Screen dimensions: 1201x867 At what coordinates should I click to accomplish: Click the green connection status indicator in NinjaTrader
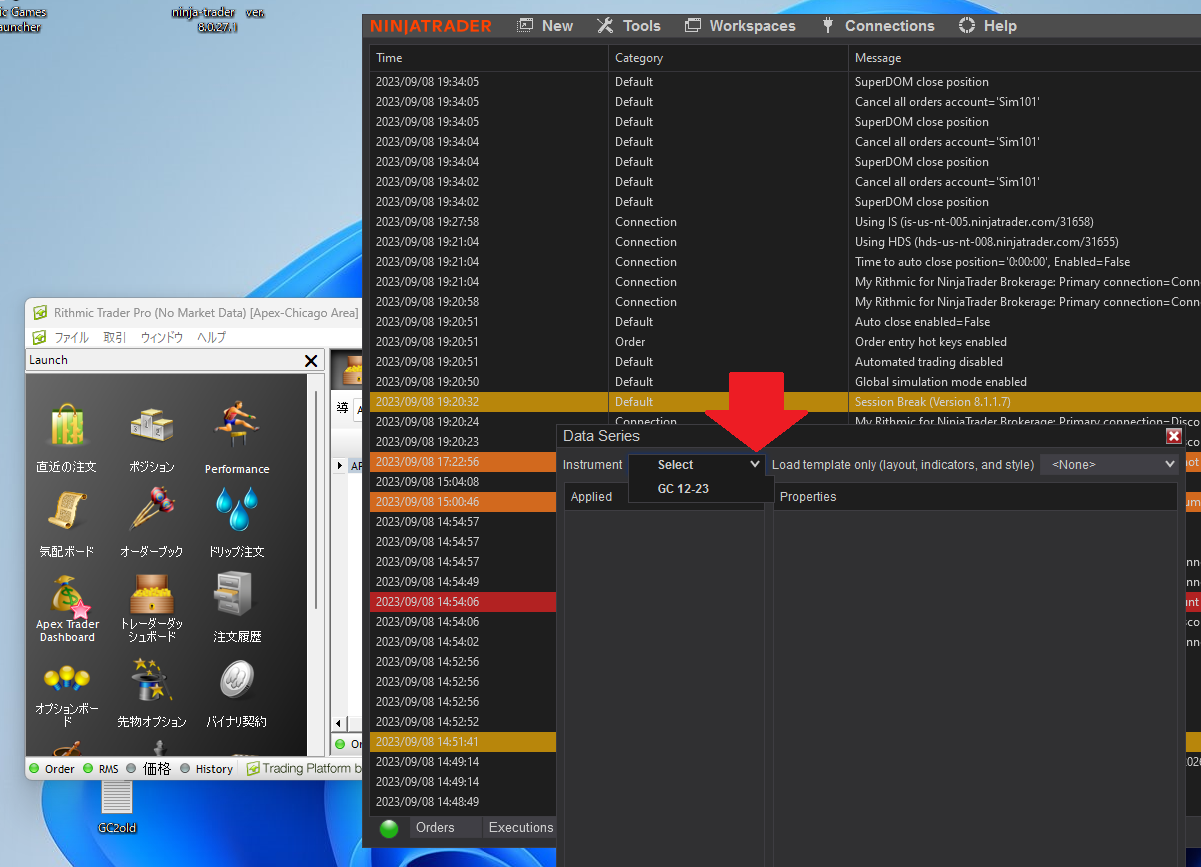click(x=389, y=828)
